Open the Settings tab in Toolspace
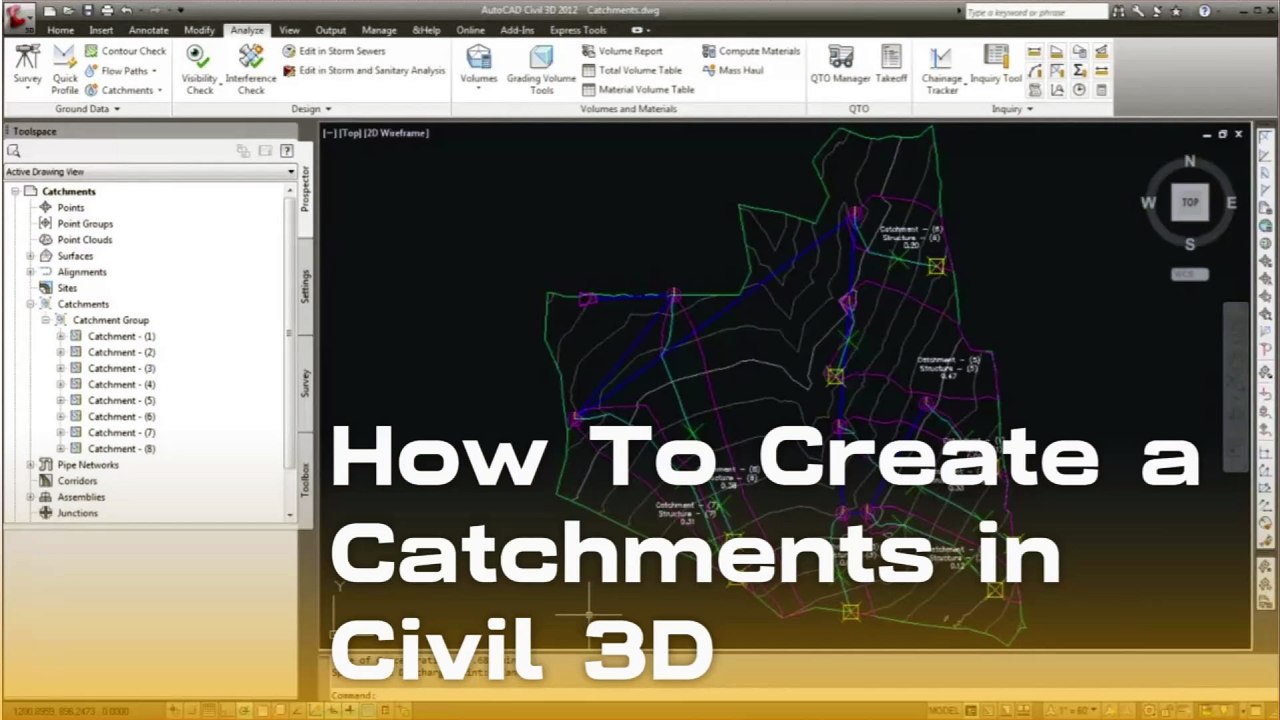Screen dimensions: 1280x720 pyautogui.click(x=305, y=286)
